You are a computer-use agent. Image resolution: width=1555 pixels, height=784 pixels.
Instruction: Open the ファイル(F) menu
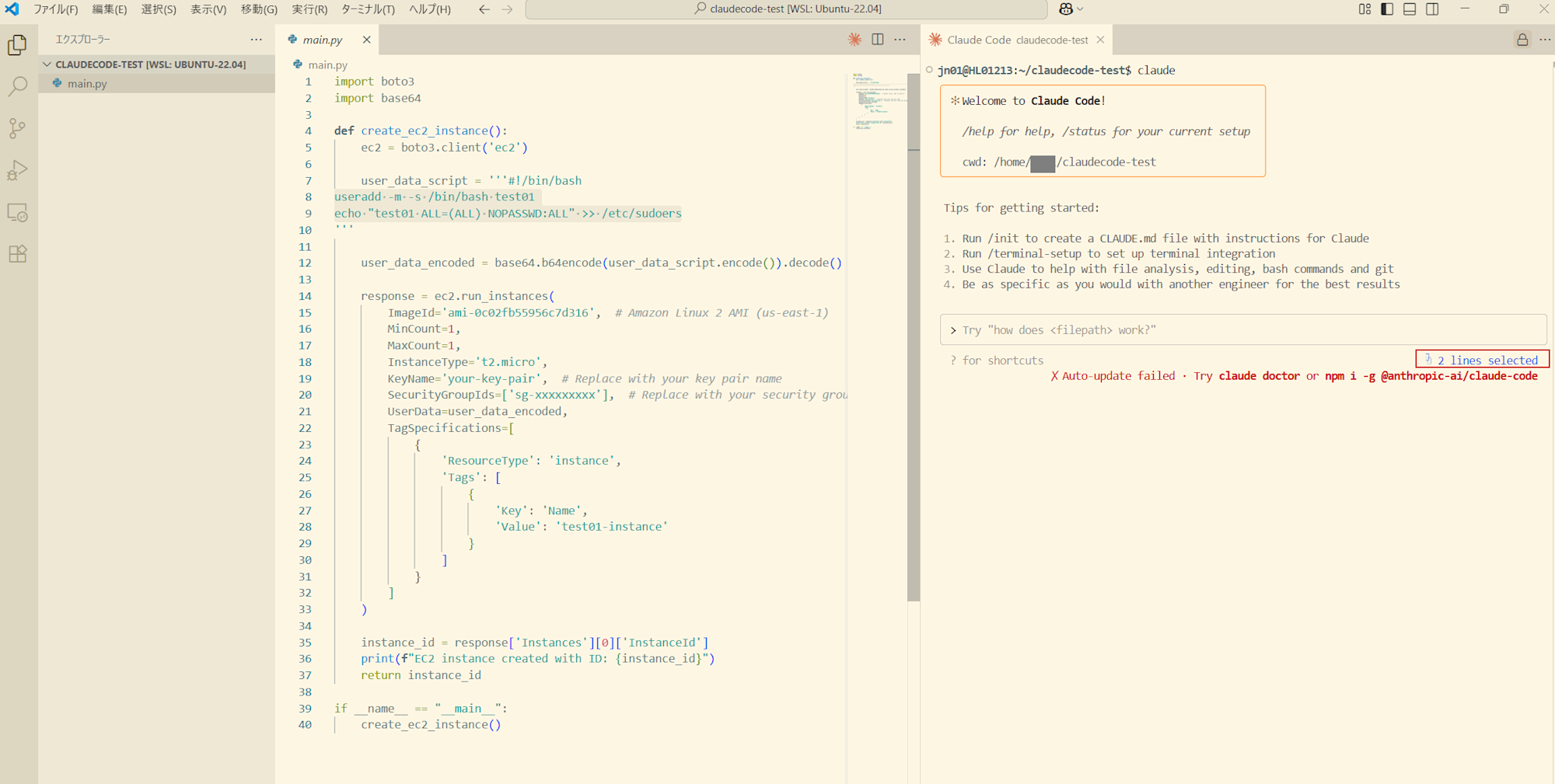[55, 9]
